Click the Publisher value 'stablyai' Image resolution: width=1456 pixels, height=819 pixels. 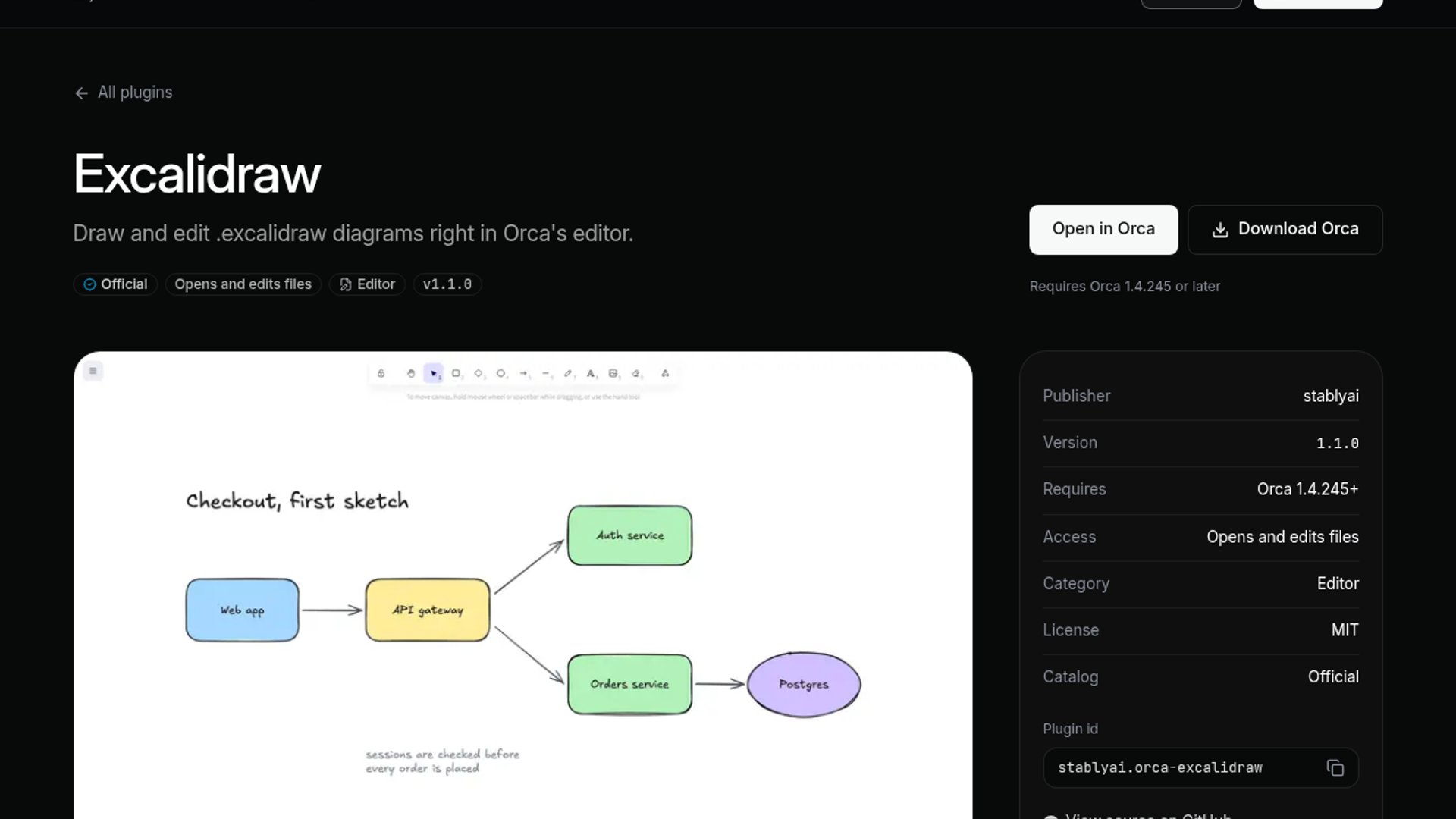click(x=1331, y=396)
